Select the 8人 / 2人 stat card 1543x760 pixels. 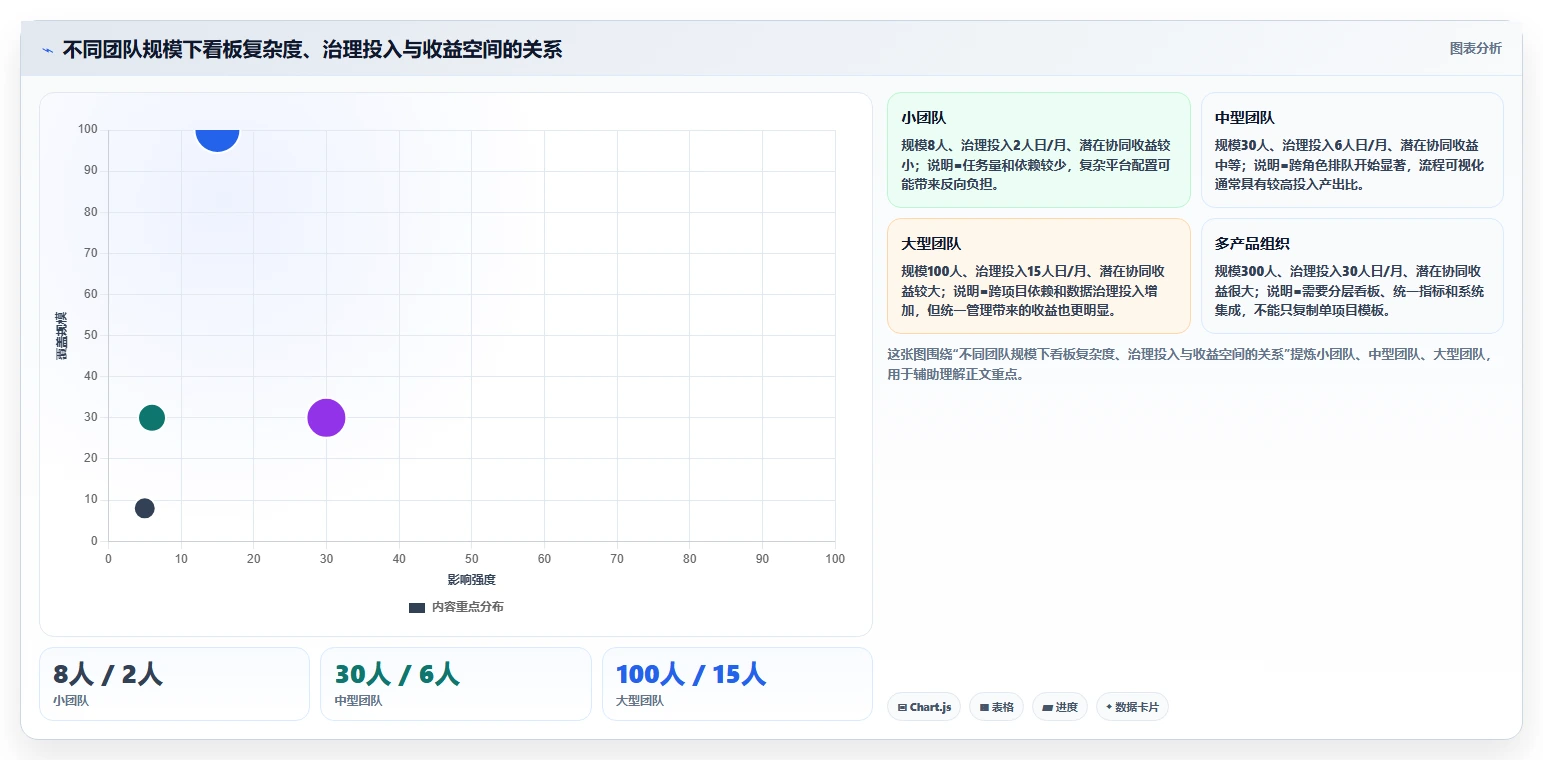tap(174, 684)
